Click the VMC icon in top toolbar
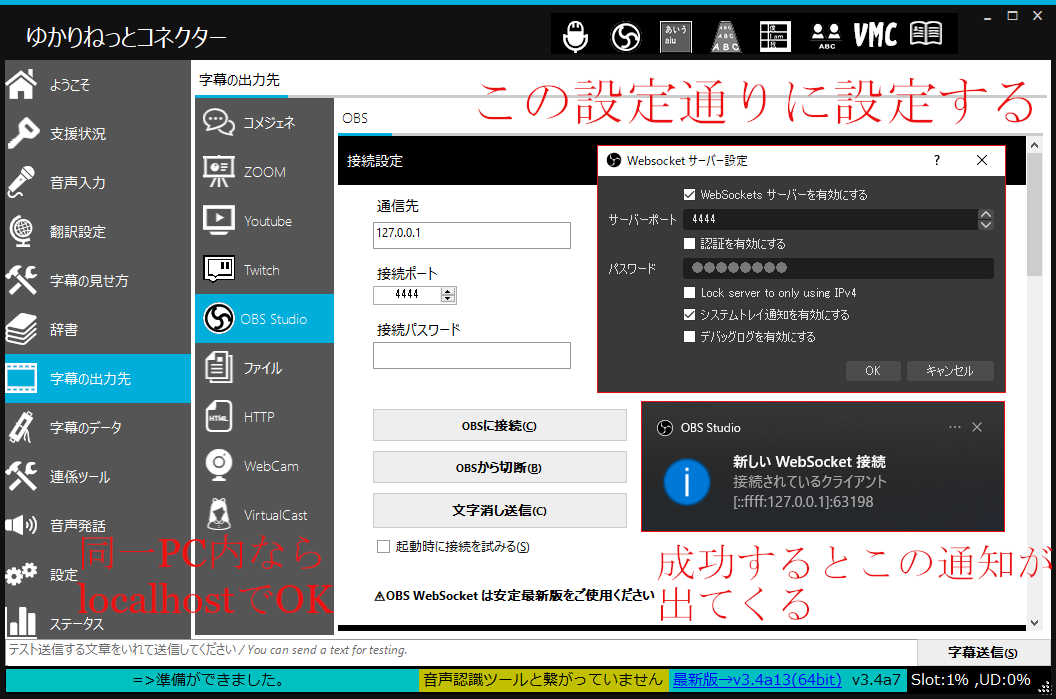 (875, 35)
